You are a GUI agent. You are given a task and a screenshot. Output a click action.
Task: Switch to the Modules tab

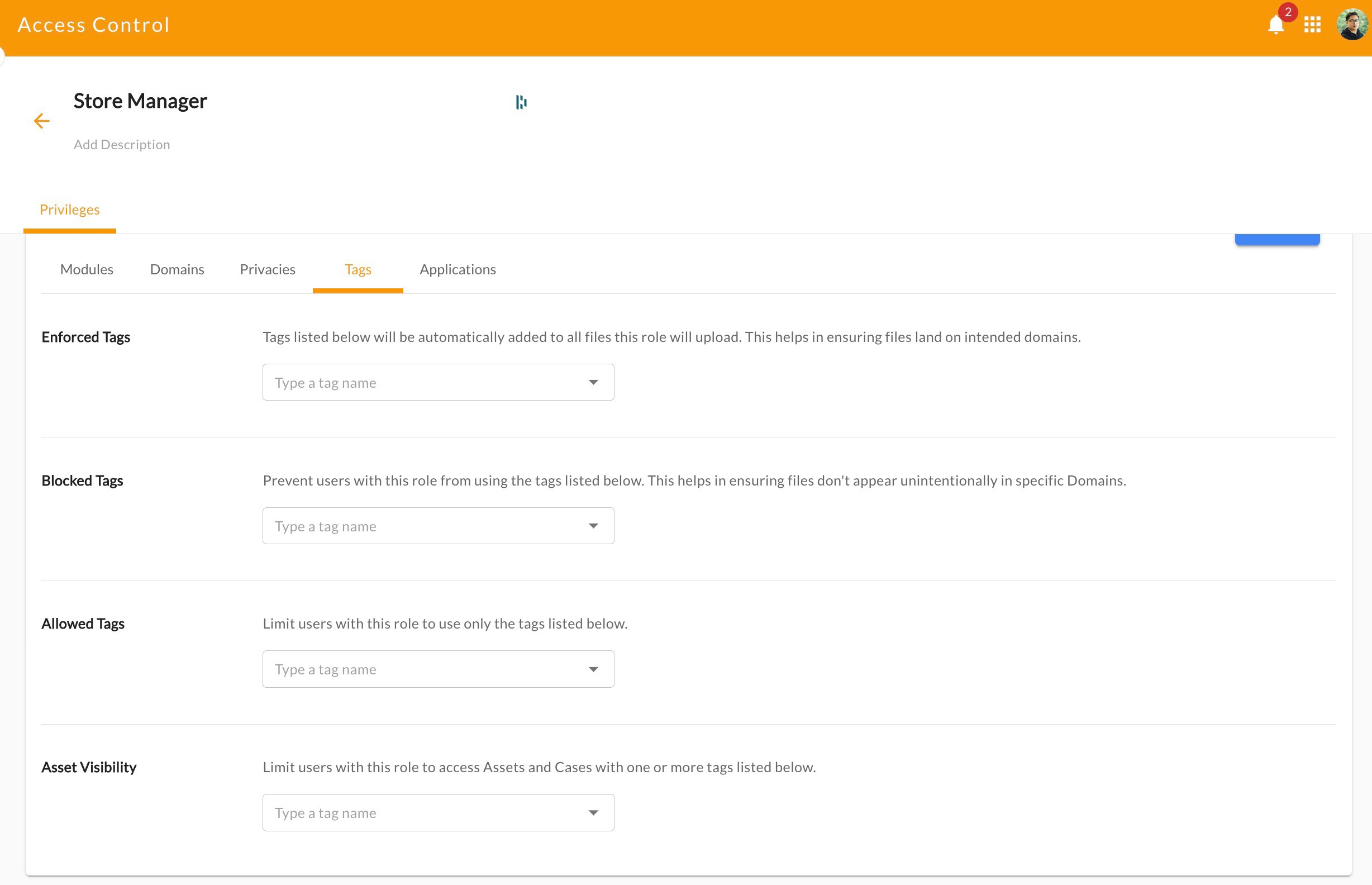pyautogui.click(x=87, y=269)
